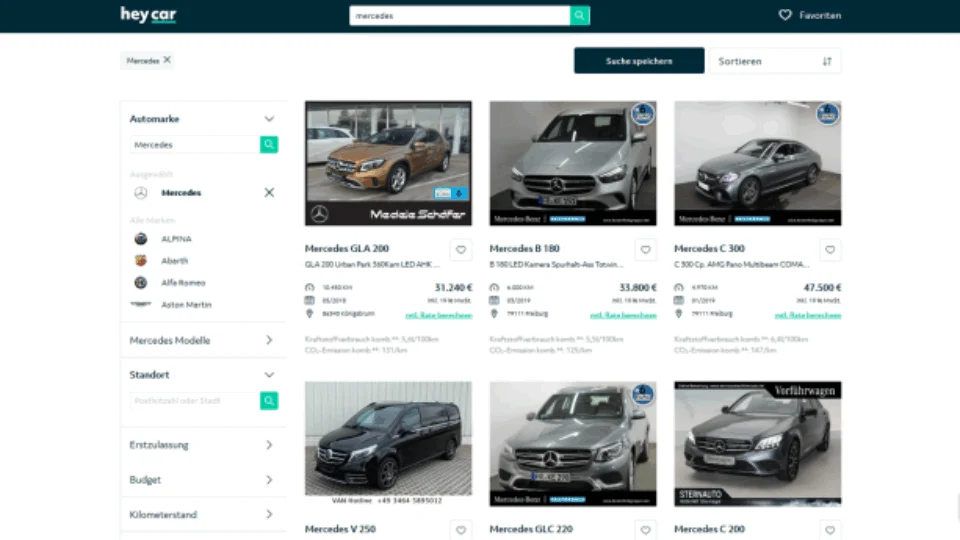Open the Sortieren dropdown
The image size is (960, 540).
775,61
